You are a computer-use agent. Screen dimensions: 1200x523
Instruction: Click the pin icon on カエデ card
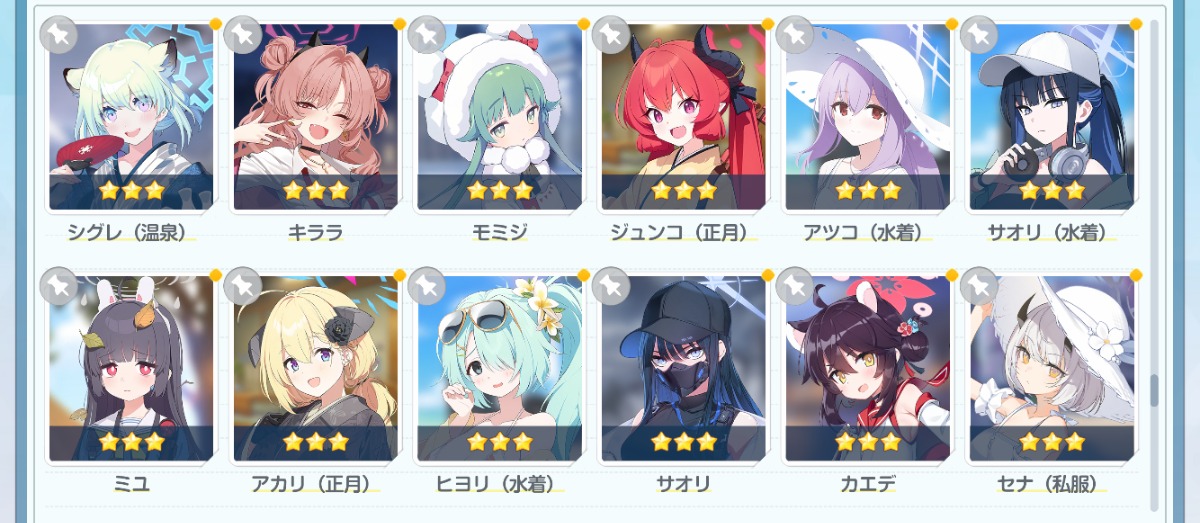[794, 286]
